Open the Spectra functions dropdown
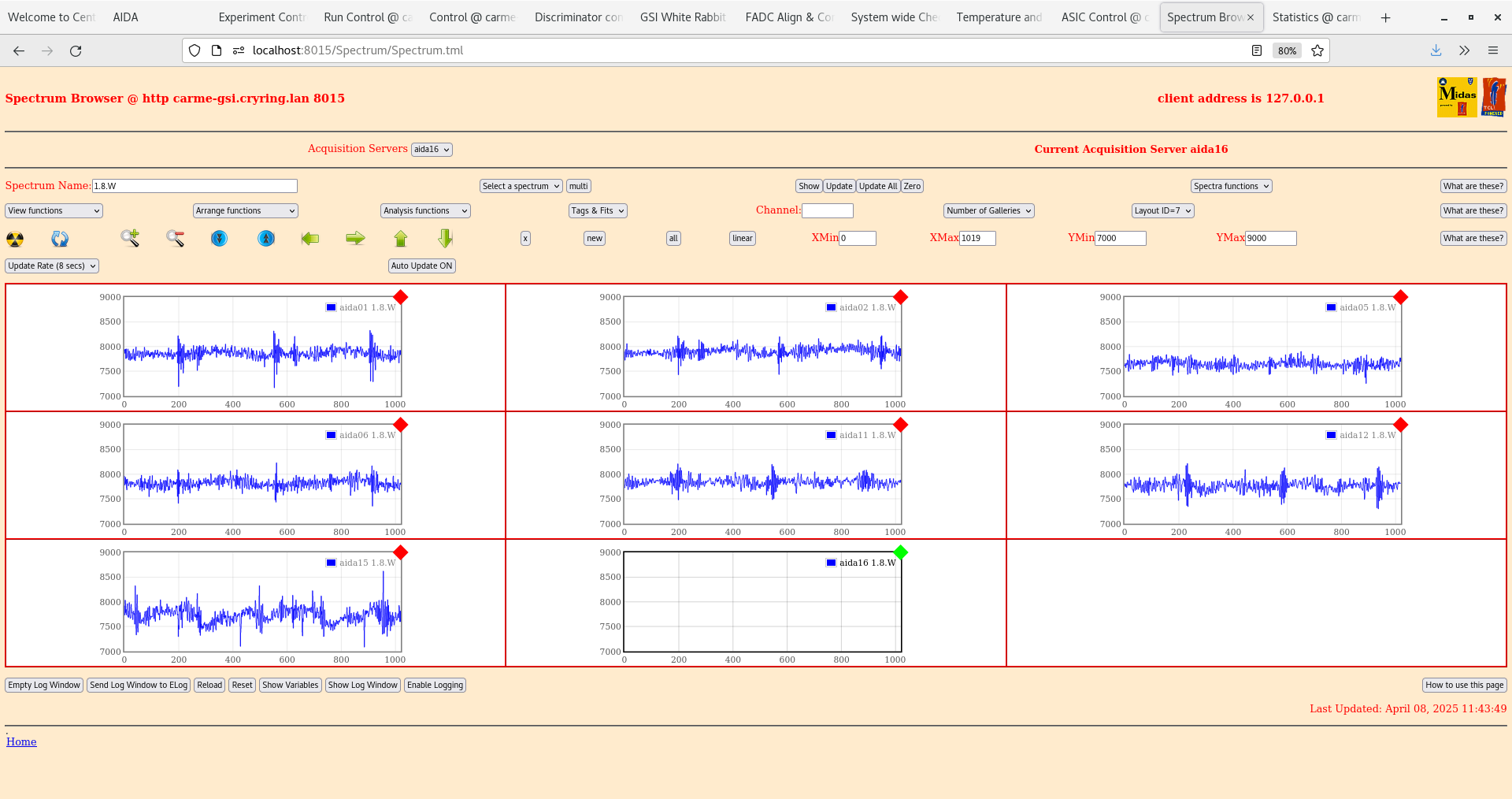Image resolution: width=1512 pixels, height=799 pixels. coord(1232,187)
